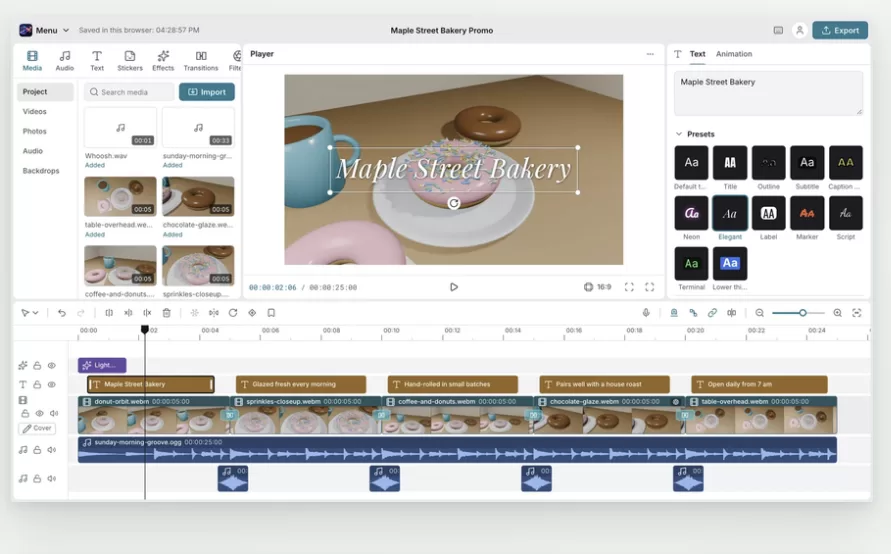Mute the main video track audio

tap(54, 413)
